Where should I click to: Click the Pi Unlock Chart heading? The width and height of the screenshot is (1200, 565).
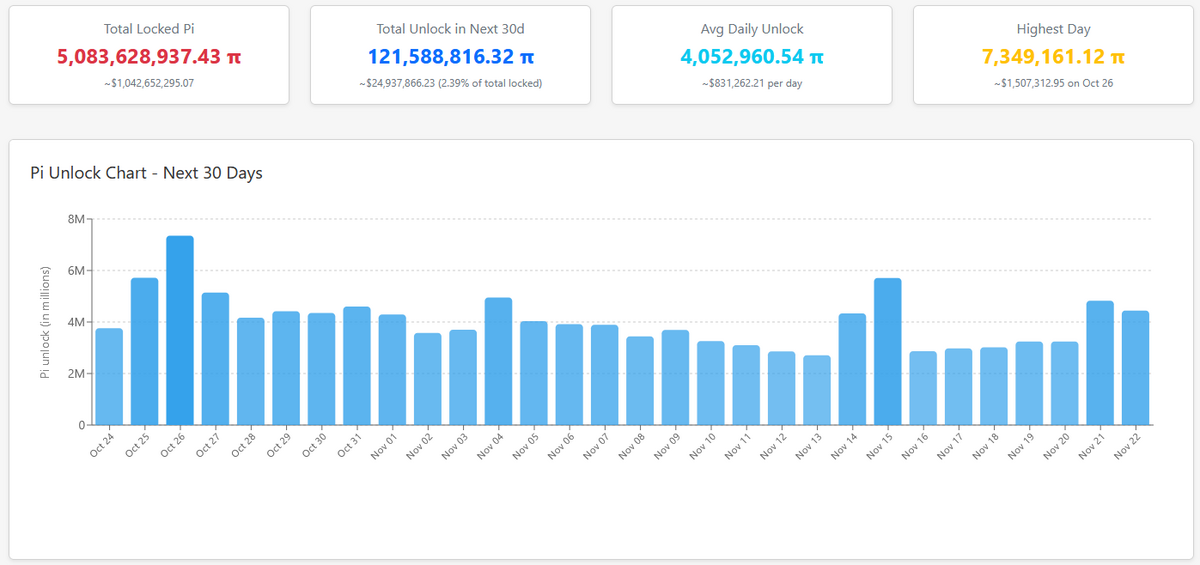147,173
